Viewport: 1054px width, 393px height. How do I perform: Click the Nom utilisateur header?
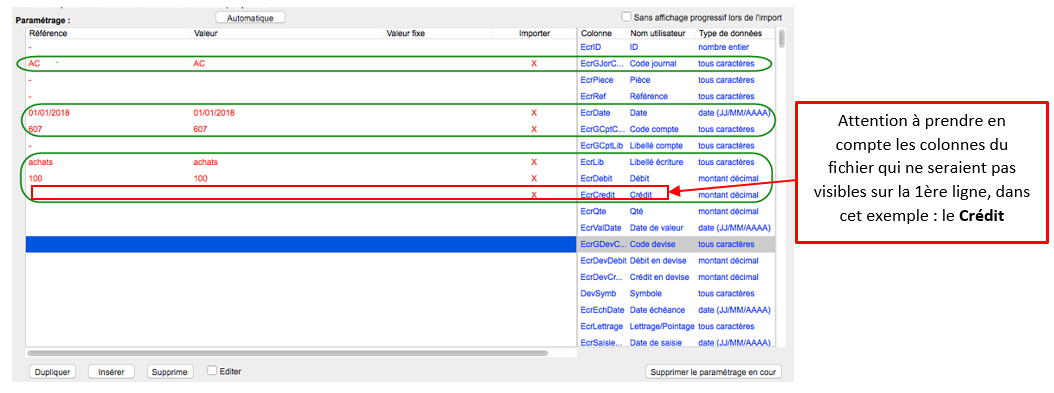[x=657, y=33]
